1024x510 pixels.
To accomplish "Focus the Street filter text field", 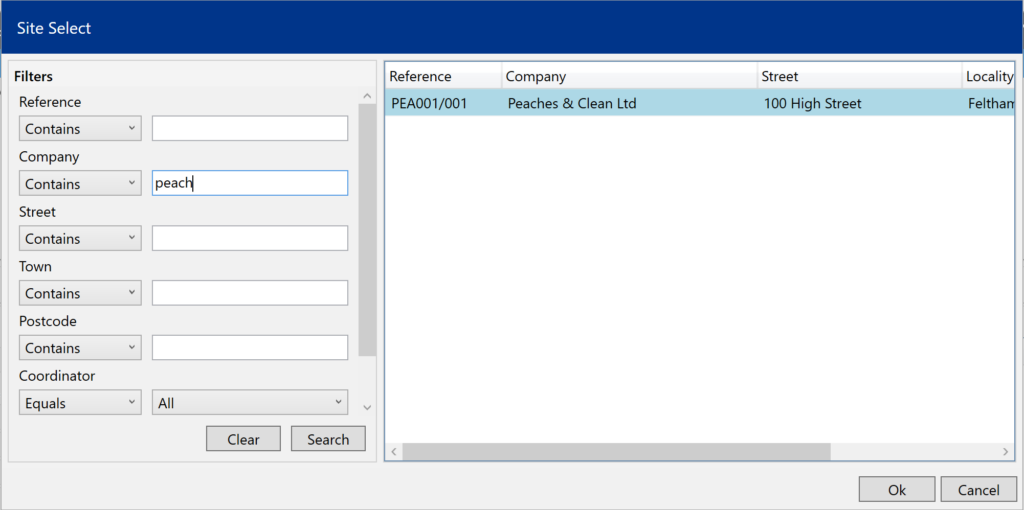I will point(250,239).
